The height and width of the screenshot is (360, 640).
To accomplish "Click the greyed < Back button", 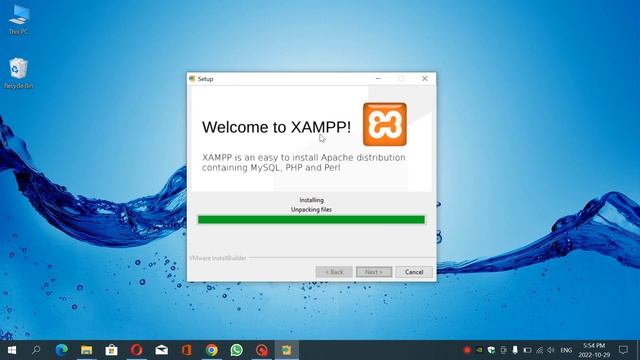I will [x=334, y=272].
